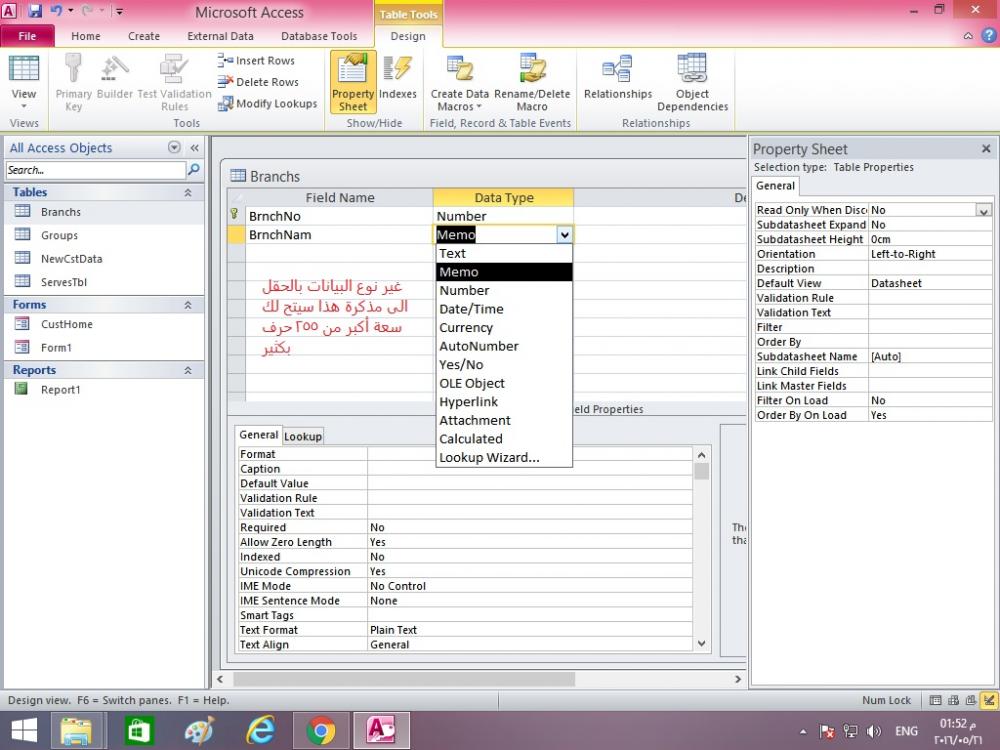The width and height of the screenshot is (1000, 750).
Task: Open the File tab
Action: coord(27,36)
